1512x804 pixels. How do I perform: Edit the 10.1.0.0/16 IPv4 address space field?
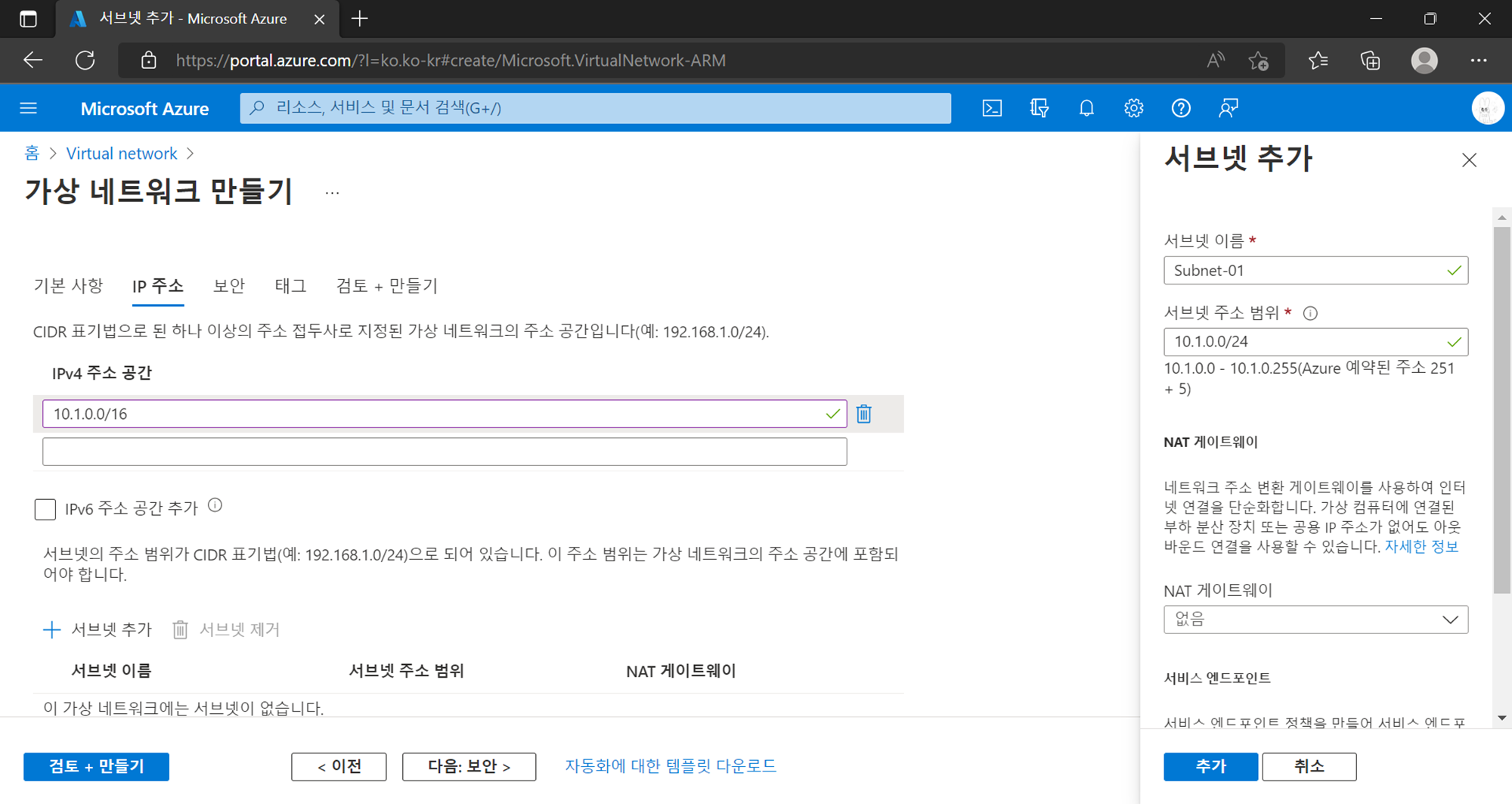[x=445, y=414]
